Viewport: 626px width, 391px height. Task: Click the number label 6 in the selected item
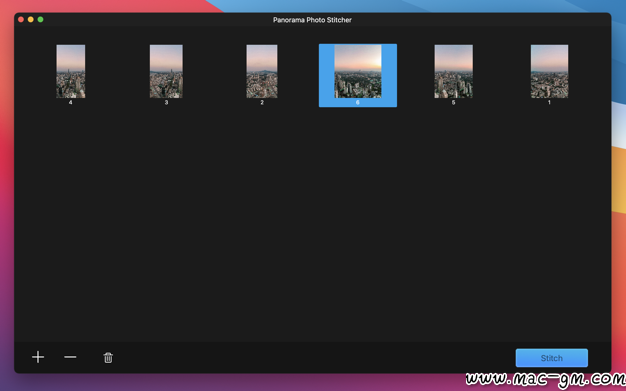(x=358, y=103)
